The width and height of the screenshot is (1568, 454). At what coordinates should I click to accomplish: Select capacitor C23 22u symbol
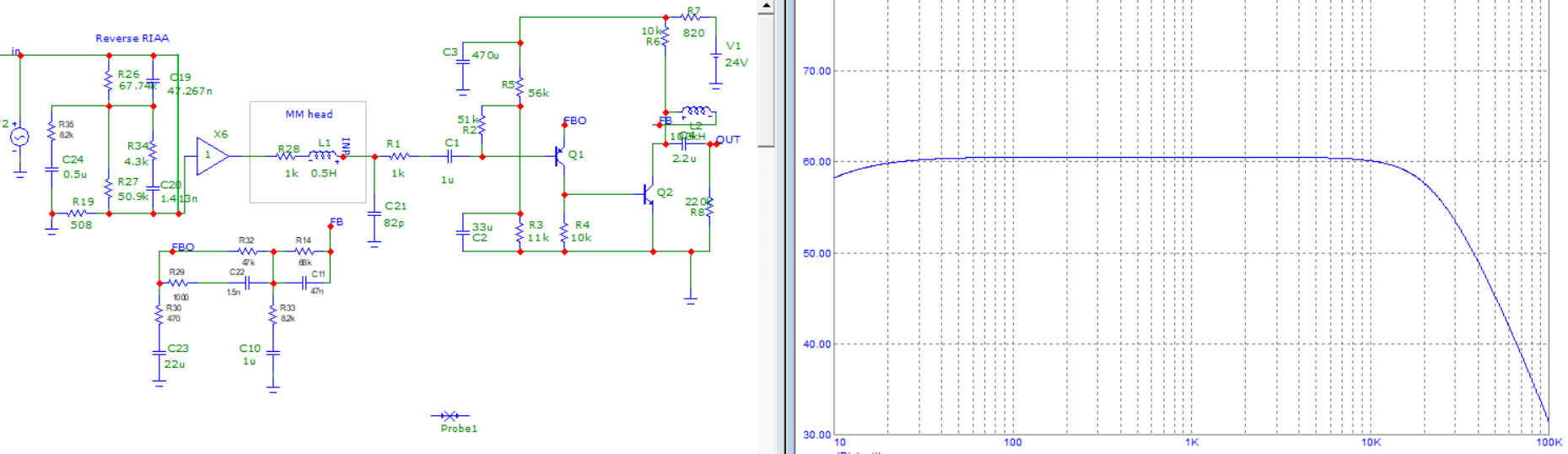[x=159, y=352]
